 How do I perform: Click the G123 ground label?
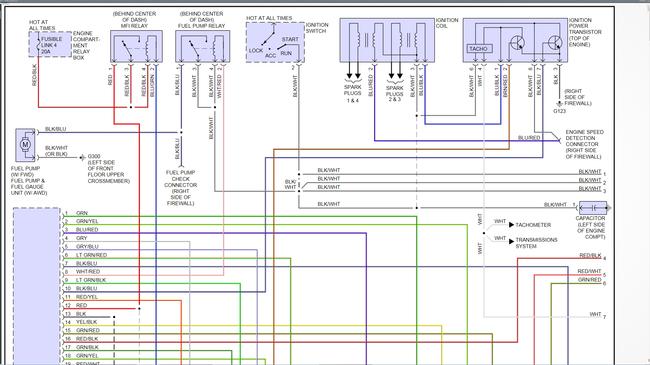(559, 111)
